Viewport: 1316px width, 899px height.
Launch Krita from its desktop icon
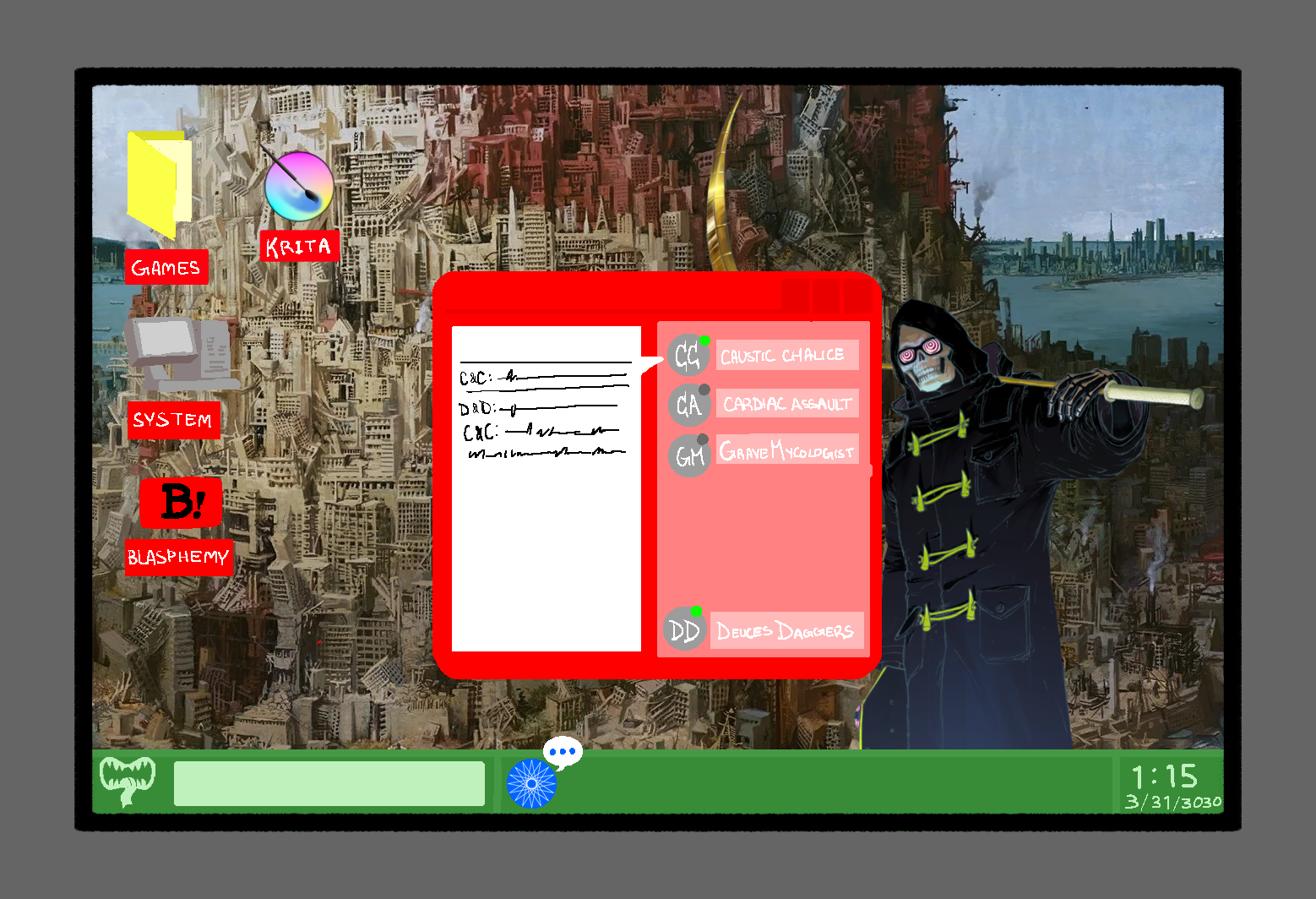click(x=298, y=186)
